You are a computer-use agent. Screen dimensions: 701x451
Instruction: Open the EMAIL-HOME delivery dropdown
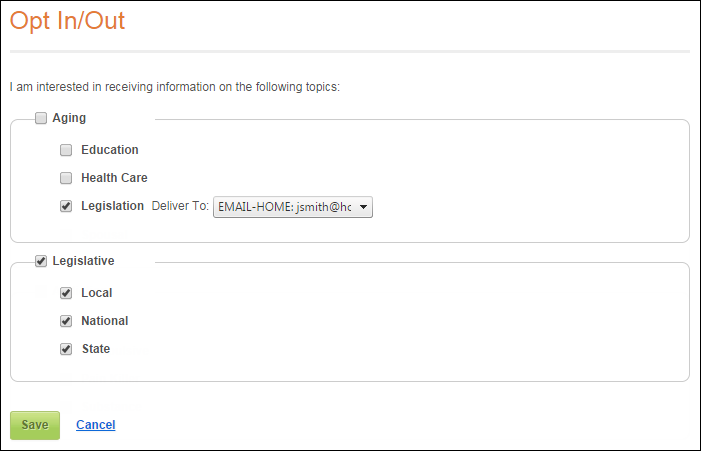[293, 207]
